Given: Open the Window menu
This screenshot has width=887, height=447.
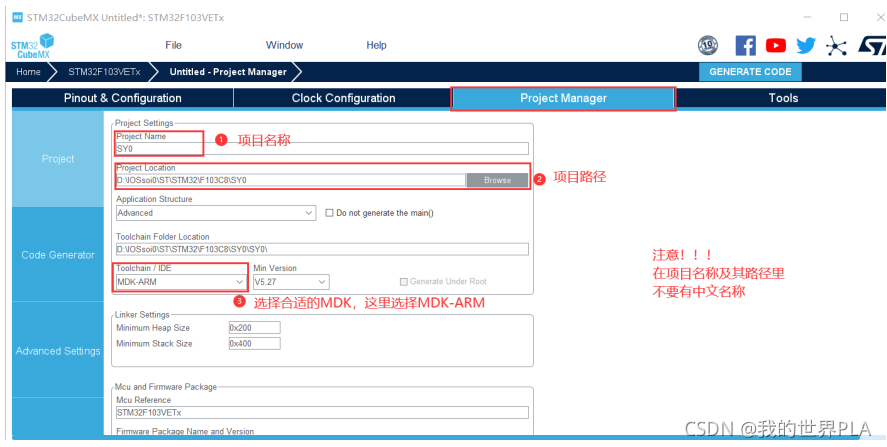Looking at the screenshot, I should 285,45.
